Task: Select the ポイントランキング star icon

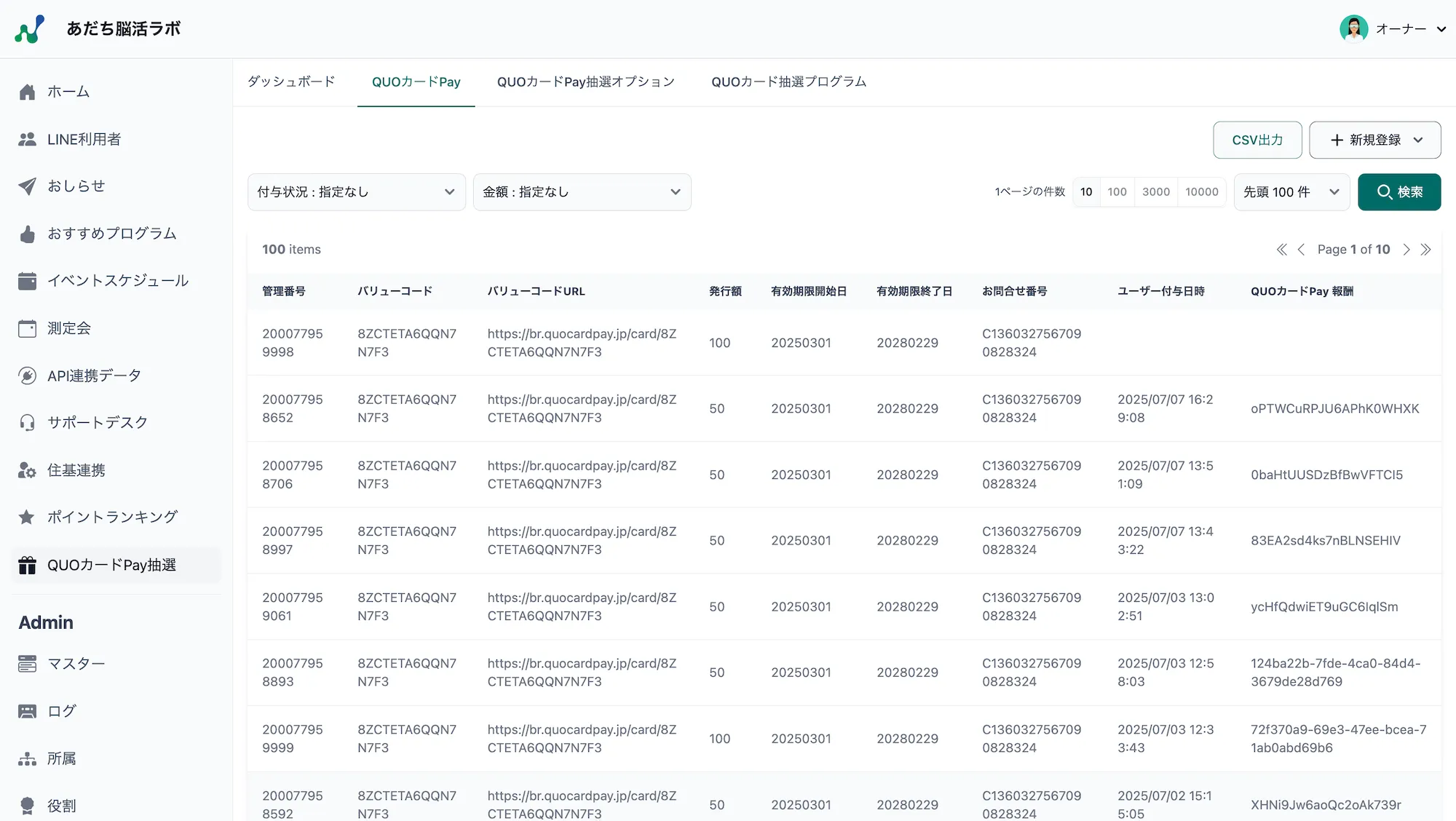Action: pyautogui.click(x=27, y=517)
